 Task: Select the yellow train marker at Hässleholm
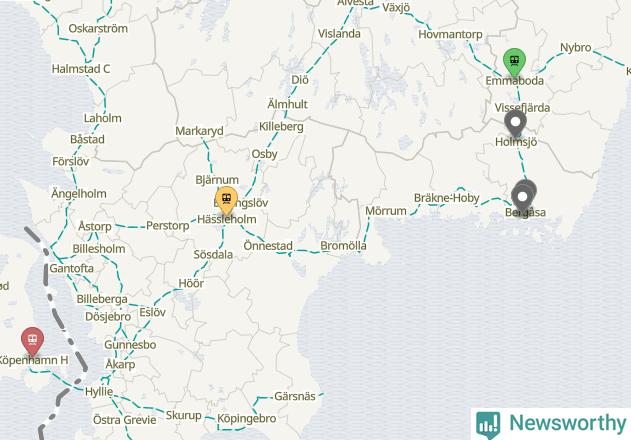(226, 200)
